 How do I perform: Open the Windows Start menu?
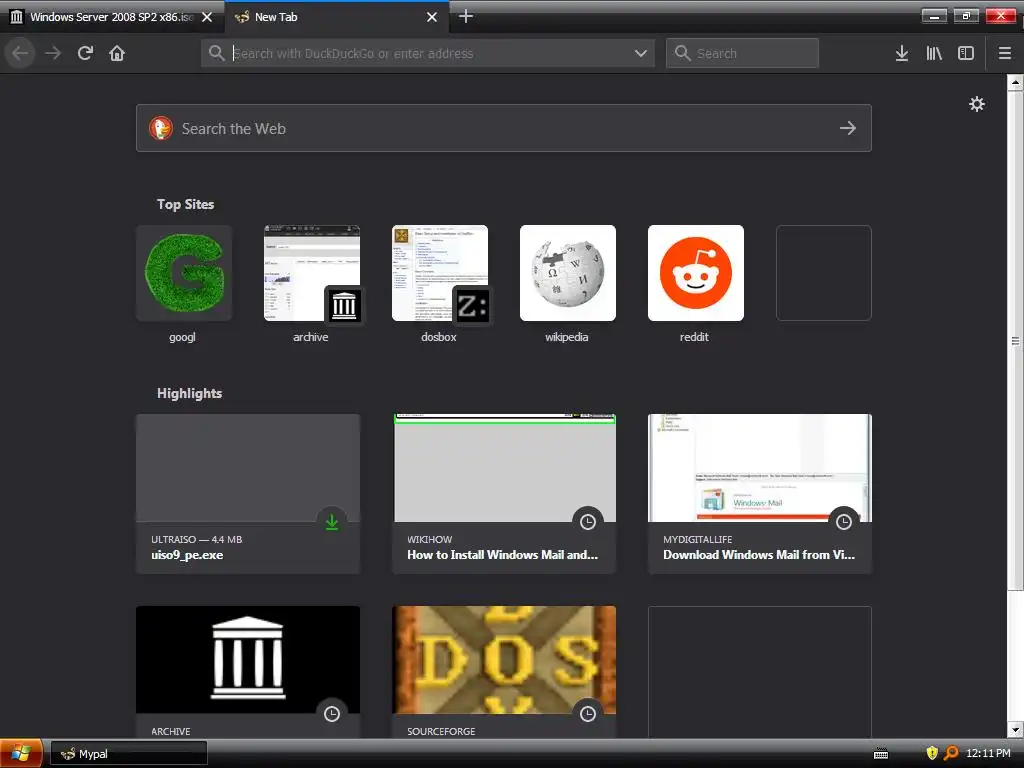point(22,754)
